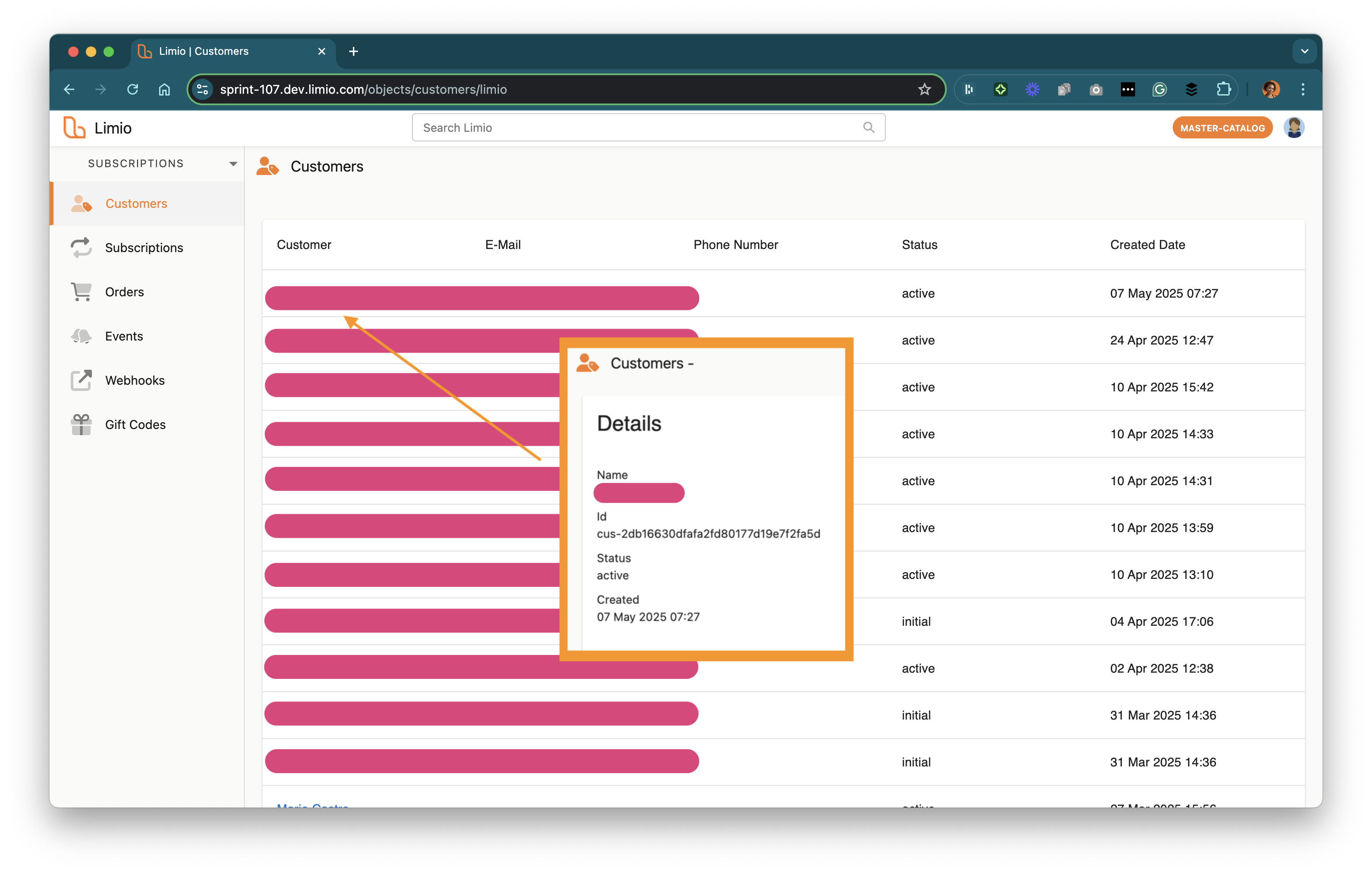This screenshot has height=873, width=1372.
Task: Click the Grammarly extension icon
Action: point(1159,89)
